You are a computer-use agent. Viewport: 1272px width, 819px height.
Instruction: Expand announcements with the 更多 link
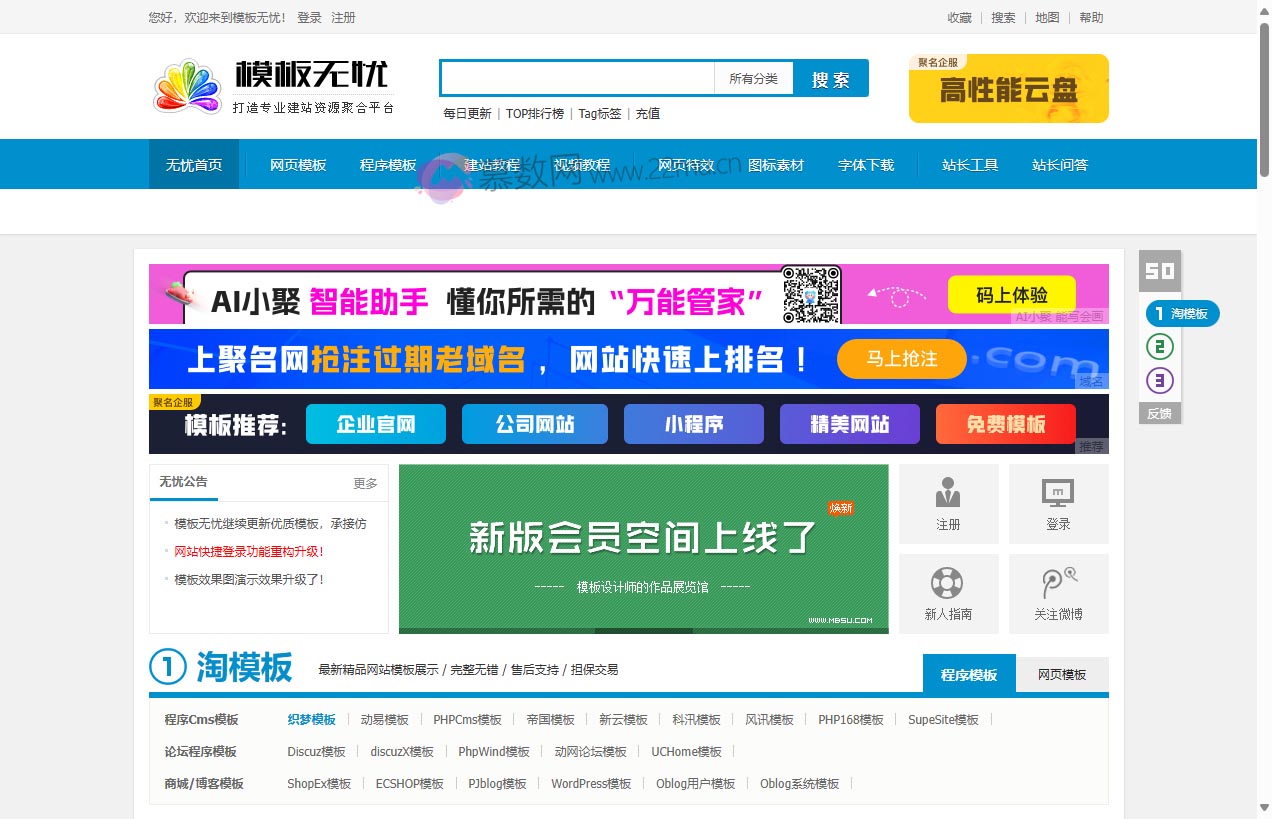365,483
